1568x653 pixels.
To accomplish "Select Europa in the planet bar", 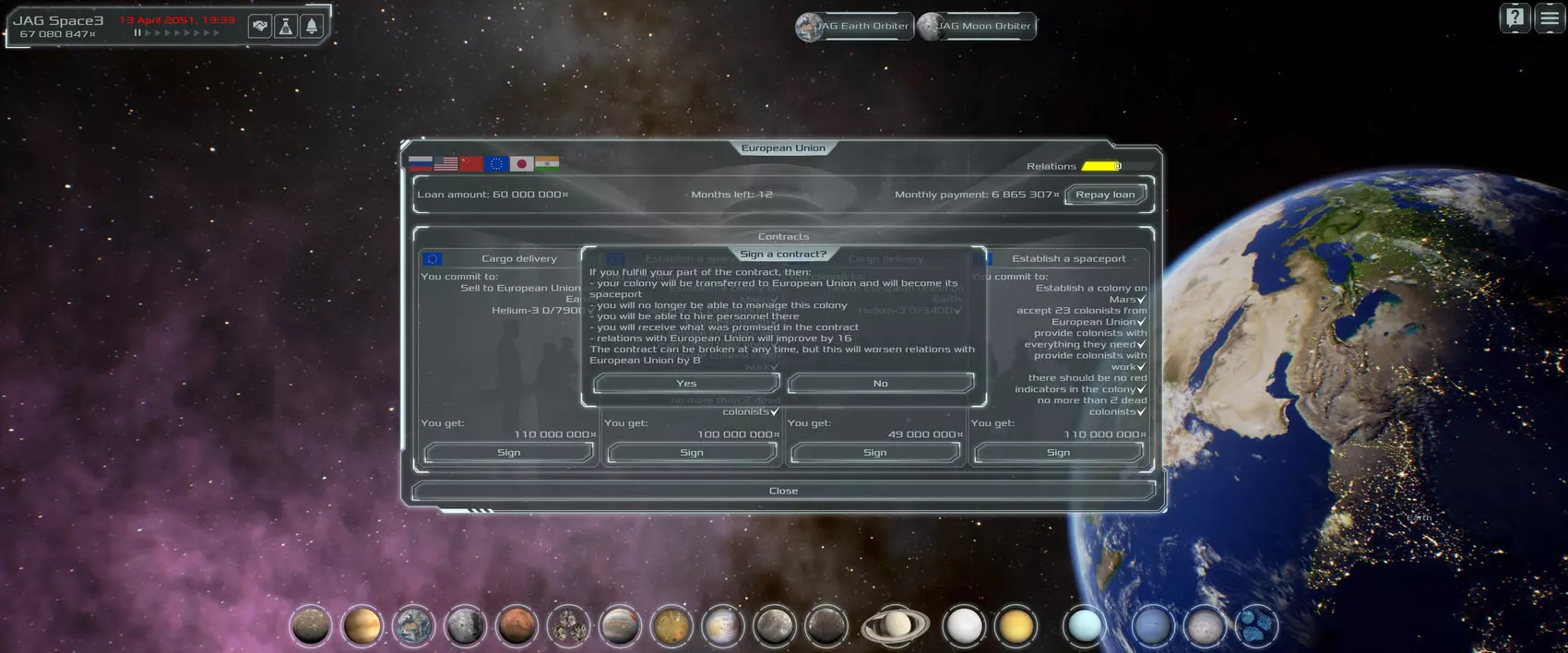I will click(x=723, y=626).
